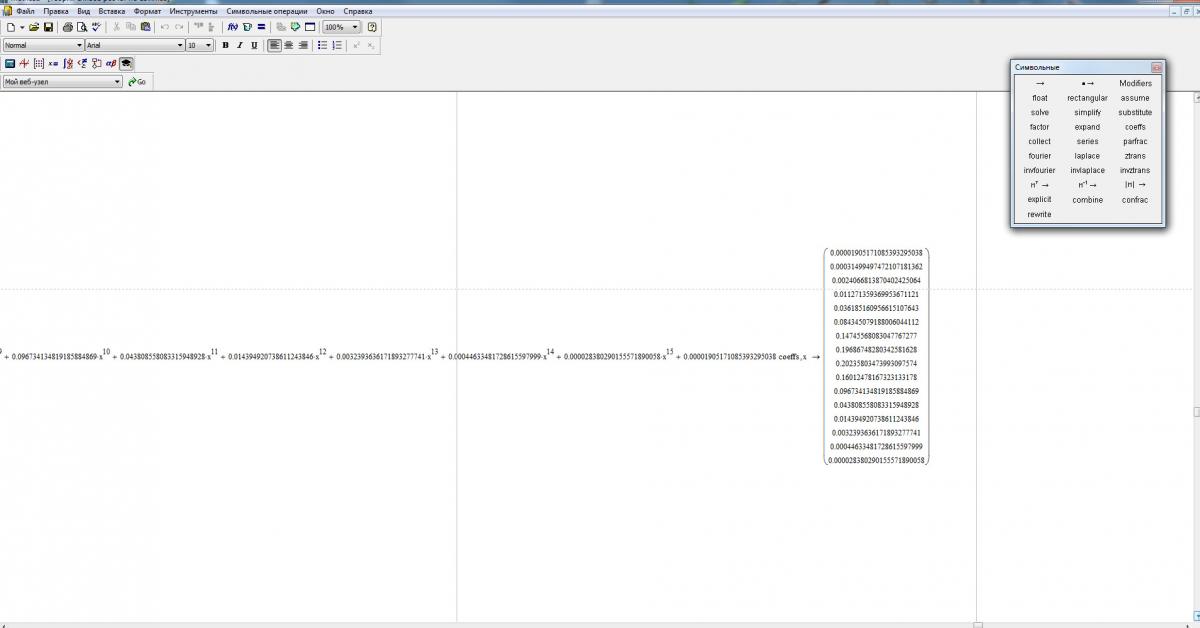Image resolution: width=1200 pixels, height=628 pixels.
Task: Insert the 'simplify' symbolic keyword
Action: point(1087,112)
